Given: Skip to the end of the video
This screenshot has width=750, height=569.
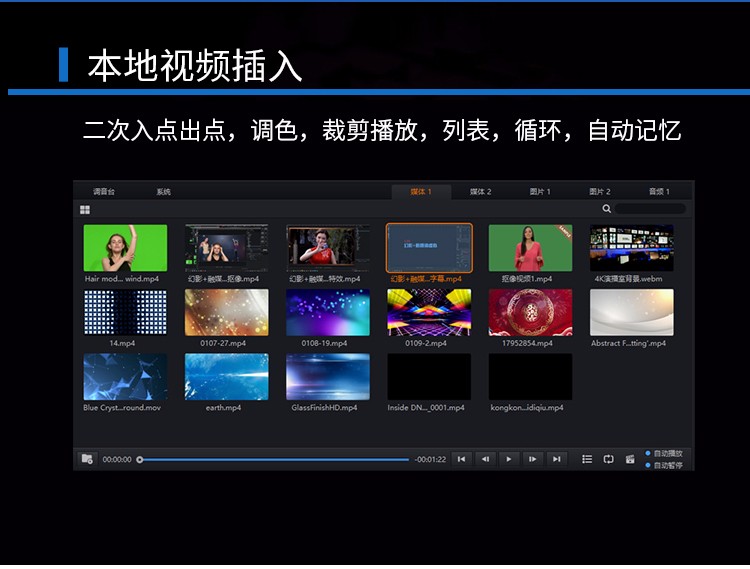Looking at the screenshot, I should 557,459.
